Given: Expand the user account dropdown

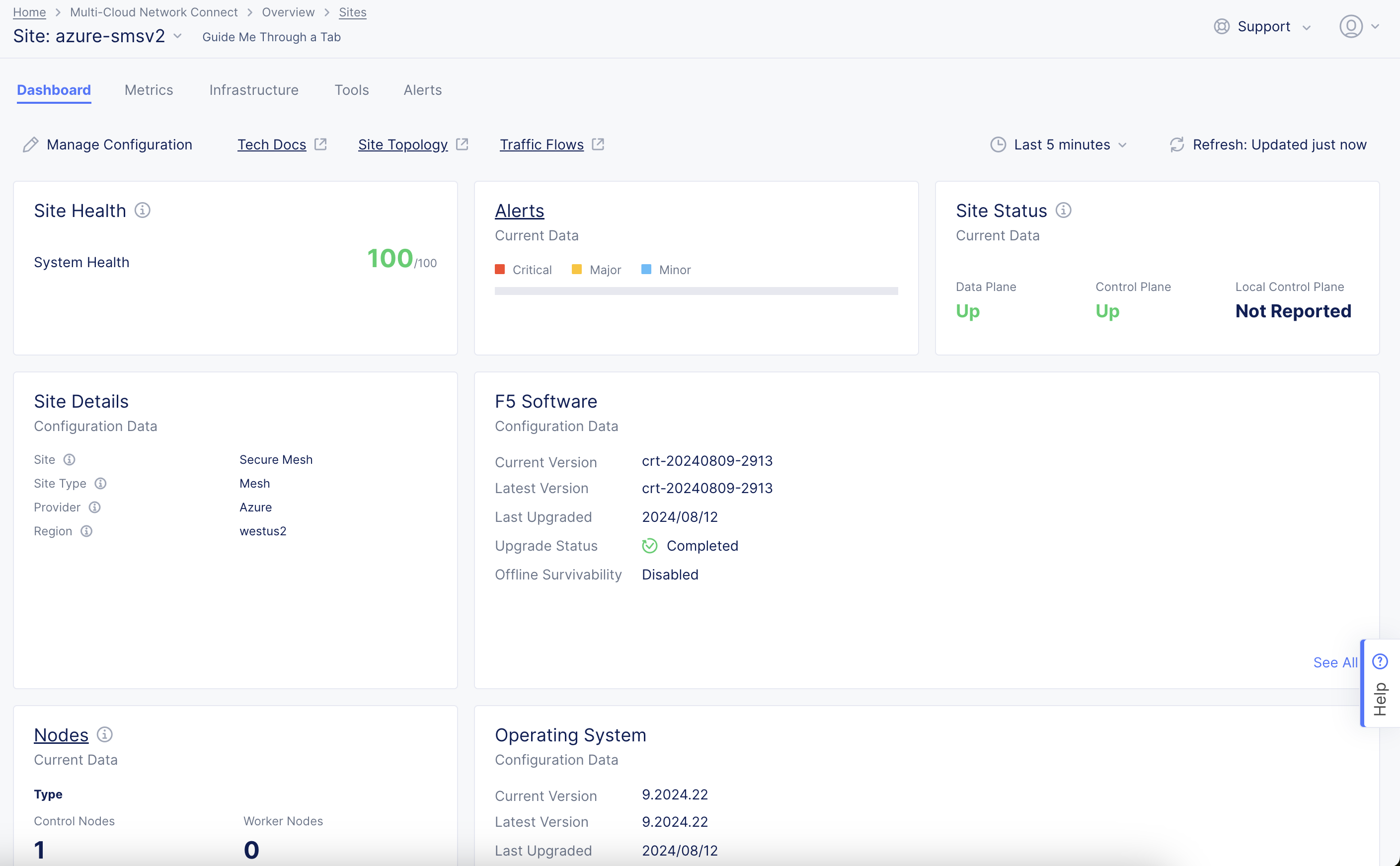Looking at the screenshot, I should tap(1375, 26).
